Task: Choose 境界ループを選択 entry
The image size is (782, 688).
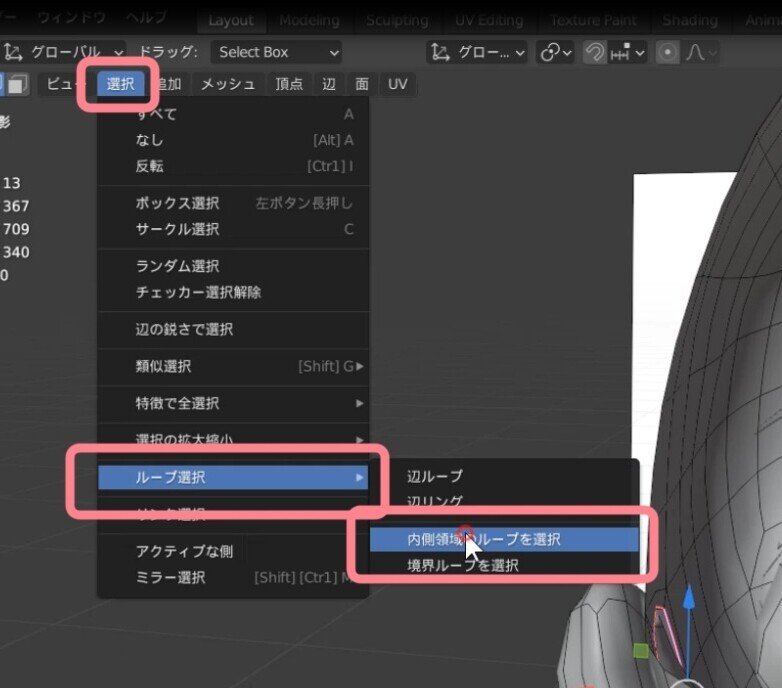Action: [504, 565]
